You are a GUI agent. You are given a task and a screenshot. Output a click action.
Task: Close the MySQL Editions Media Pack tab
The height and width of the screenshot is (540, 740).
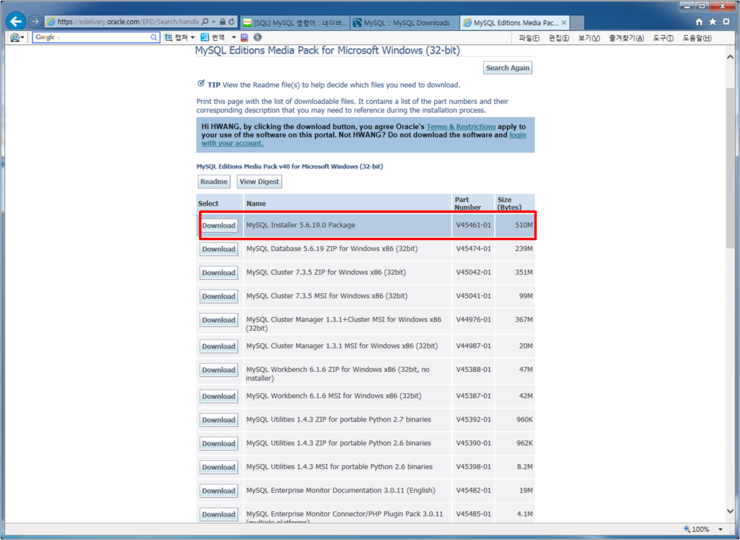(564, 22)
